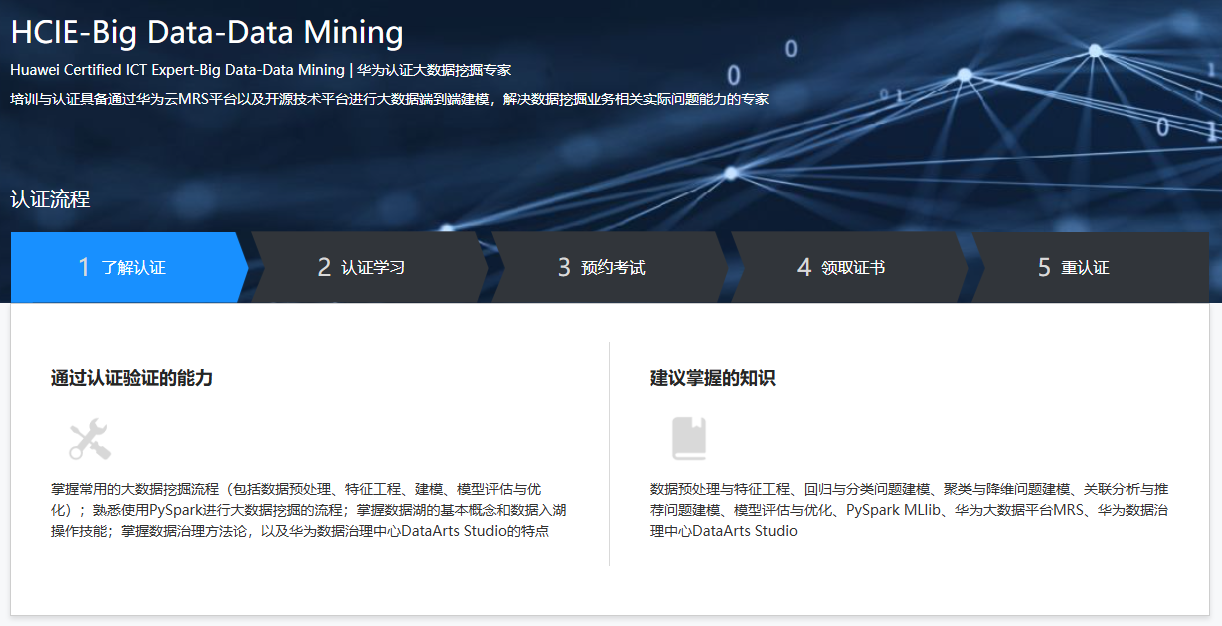Open the 预约考试 step tab

(x=609, y=267)
